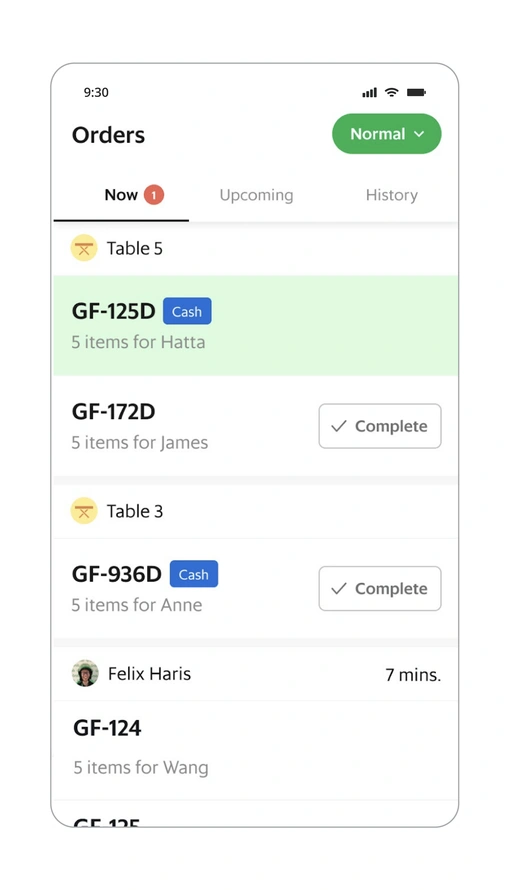Viewport: 509px width, 890px height.
Task: Click the Table 5 picnic table icon
Action: (84, 248)
